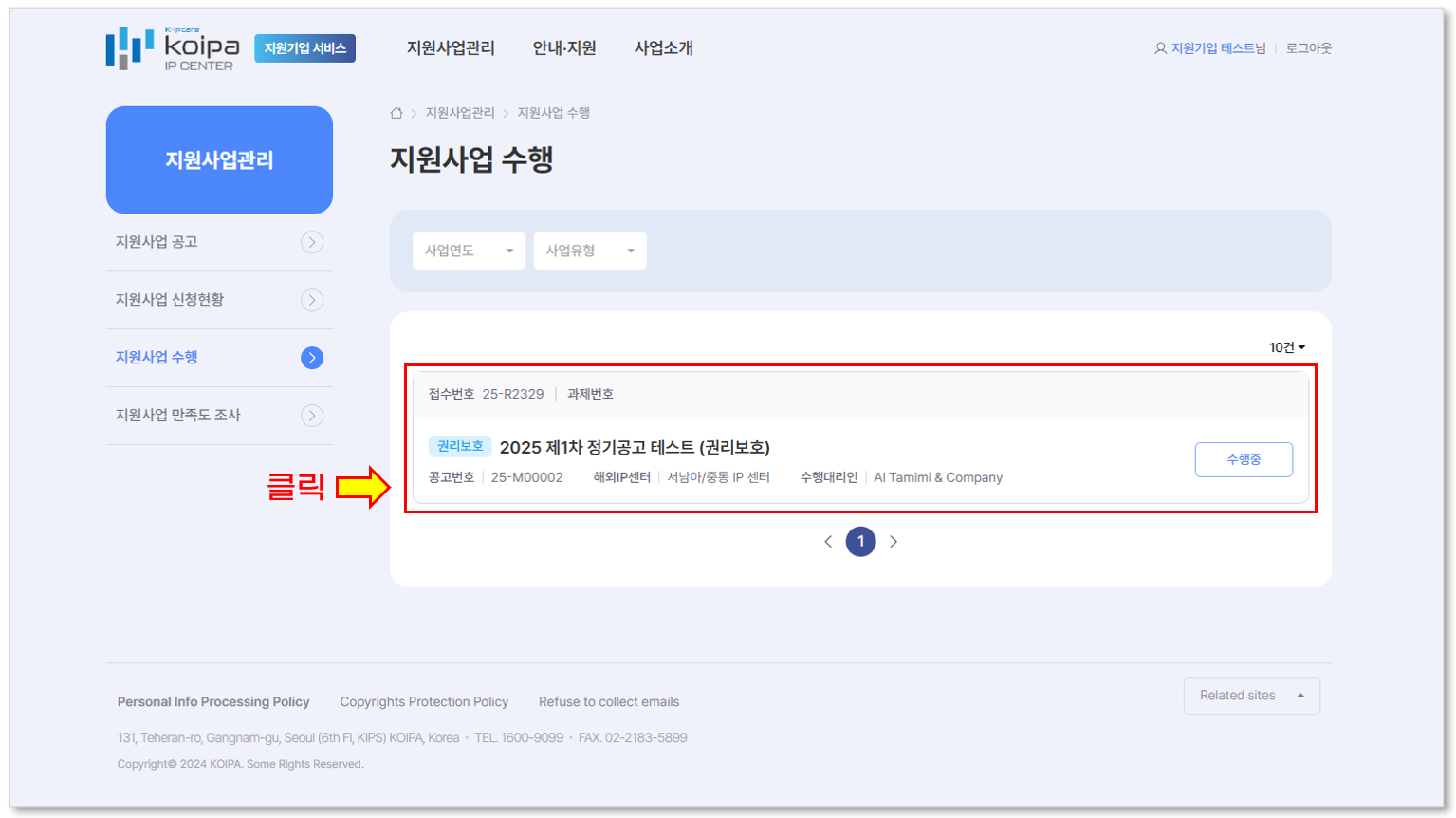Click the 과제번호 label
The image size is (1456, 818).
point(590,394)
